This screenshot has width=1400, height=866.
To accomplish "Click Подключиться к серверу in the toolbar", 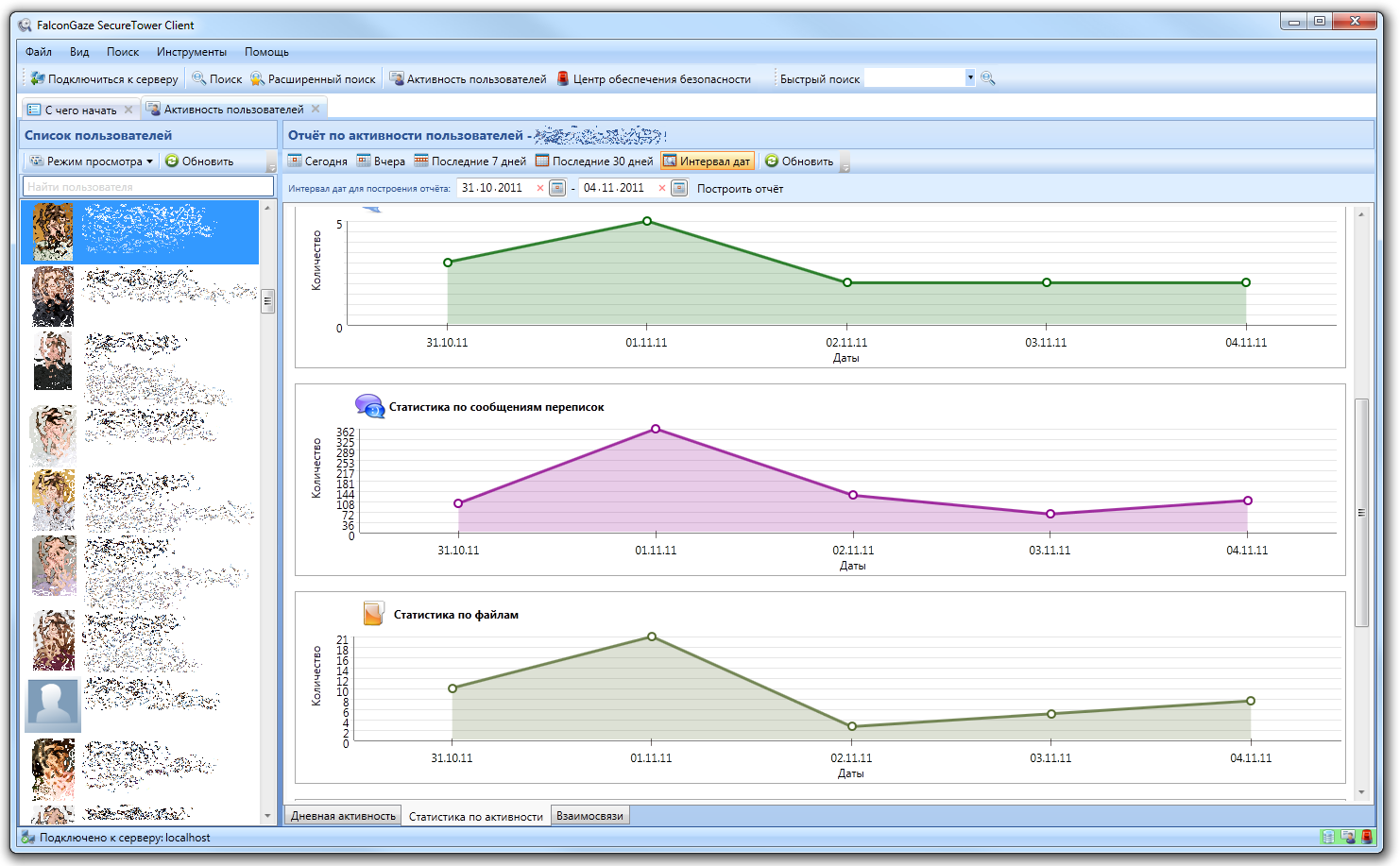I will click(104, 79).
